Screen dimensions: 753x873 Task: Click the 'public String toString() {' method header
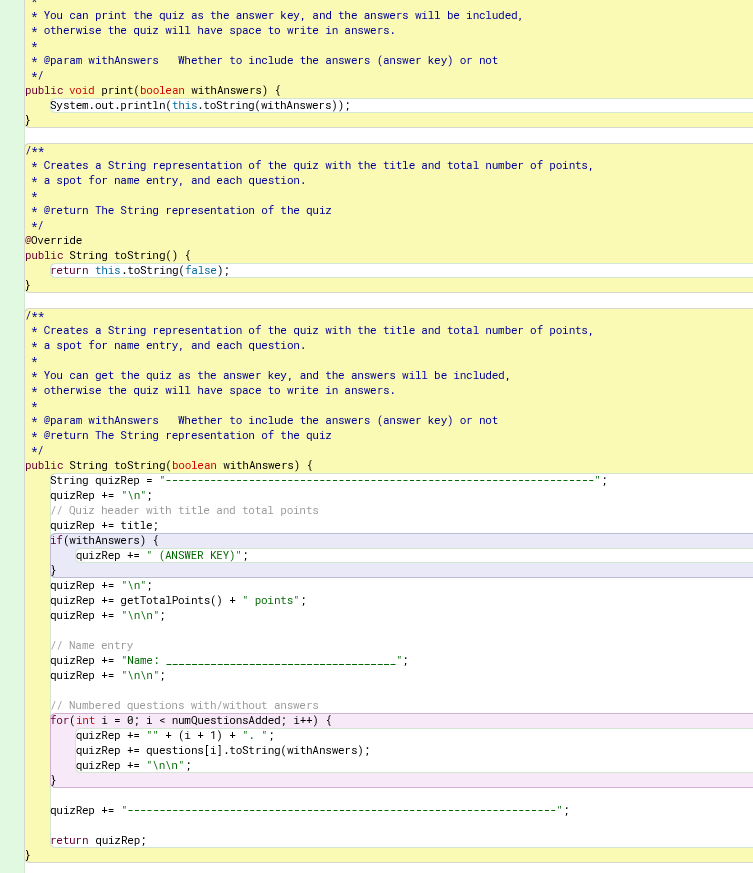(x=107, y=256)
